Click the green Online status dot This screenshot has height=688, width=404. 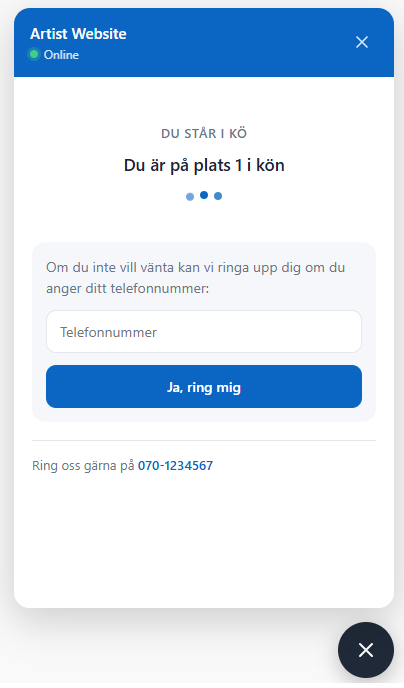(34, 54)
